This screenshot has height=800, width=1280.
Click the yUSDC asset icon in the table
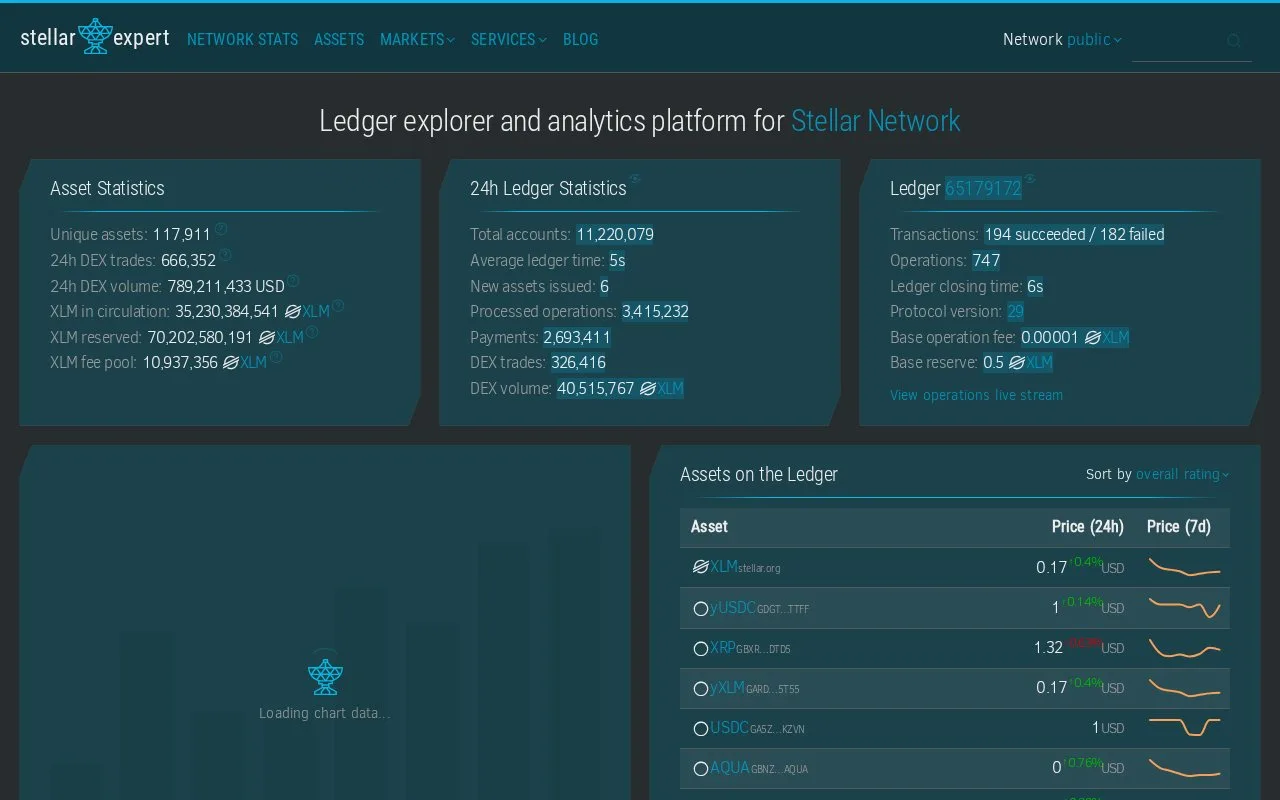(701, 608)
